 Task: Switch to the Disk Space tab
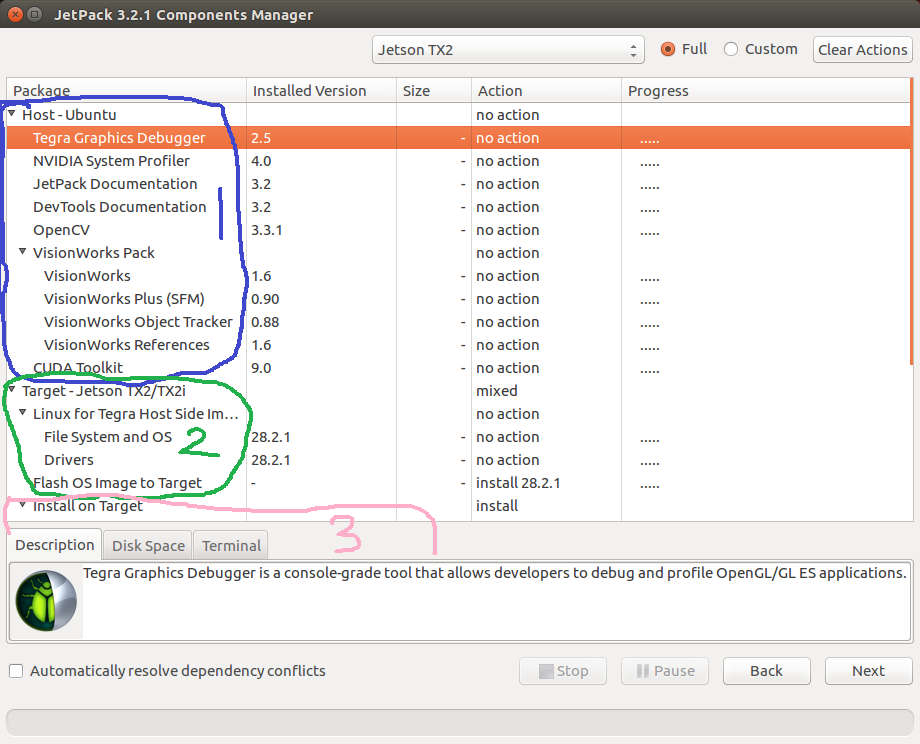[x=148, y=546]
